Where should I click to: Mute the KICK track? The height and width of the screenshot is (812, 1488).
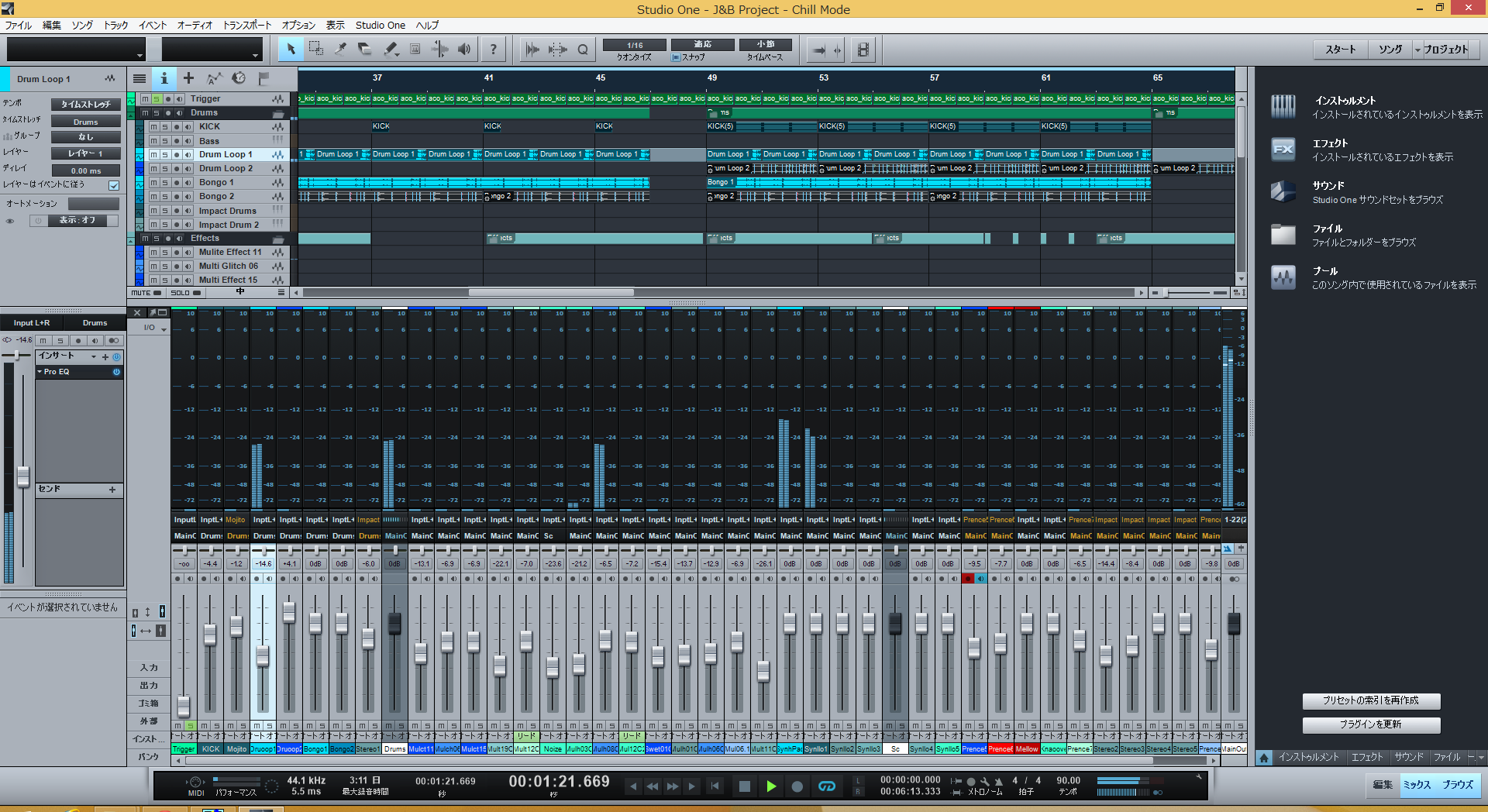pyautogui.click(x=153, y=127)
